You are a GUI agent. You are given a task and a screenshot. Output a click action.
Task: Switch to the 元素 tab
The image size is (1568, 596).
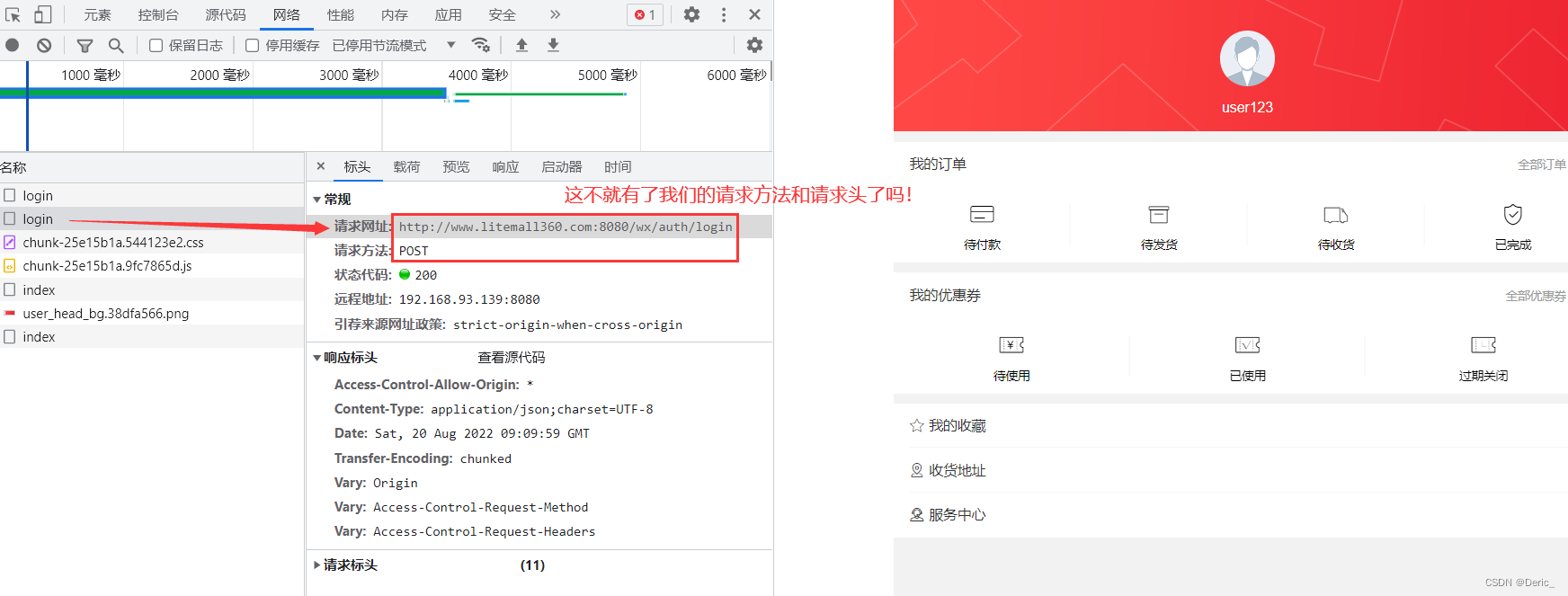(x=98, y=14)
